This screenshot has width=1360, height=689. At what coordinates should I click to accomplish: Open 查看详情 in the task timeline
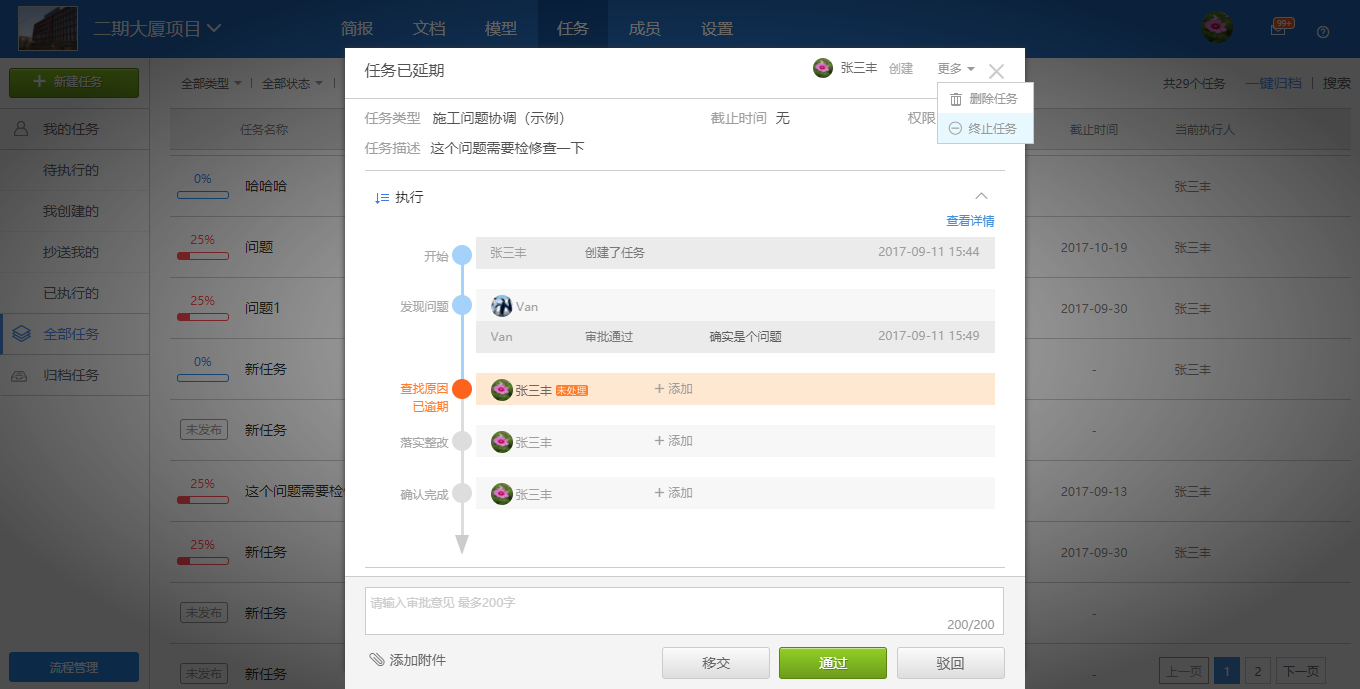click(969, 220)
